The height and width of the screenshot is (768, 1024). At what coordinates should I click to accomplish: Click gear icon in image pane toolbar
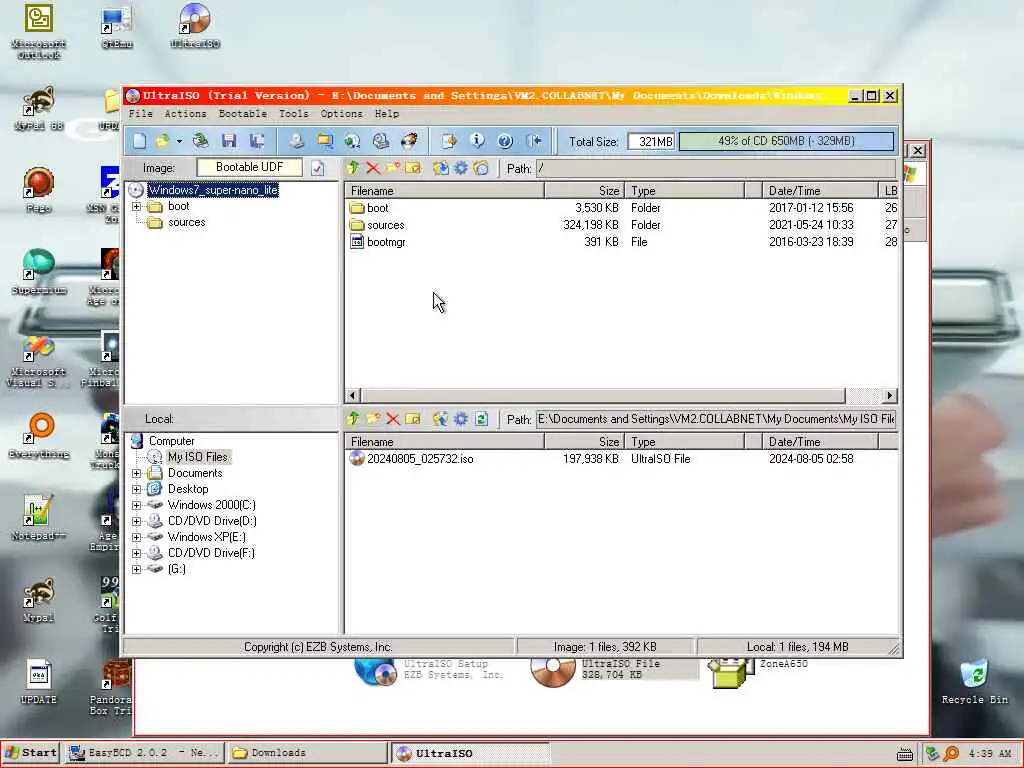pos(461,168)
